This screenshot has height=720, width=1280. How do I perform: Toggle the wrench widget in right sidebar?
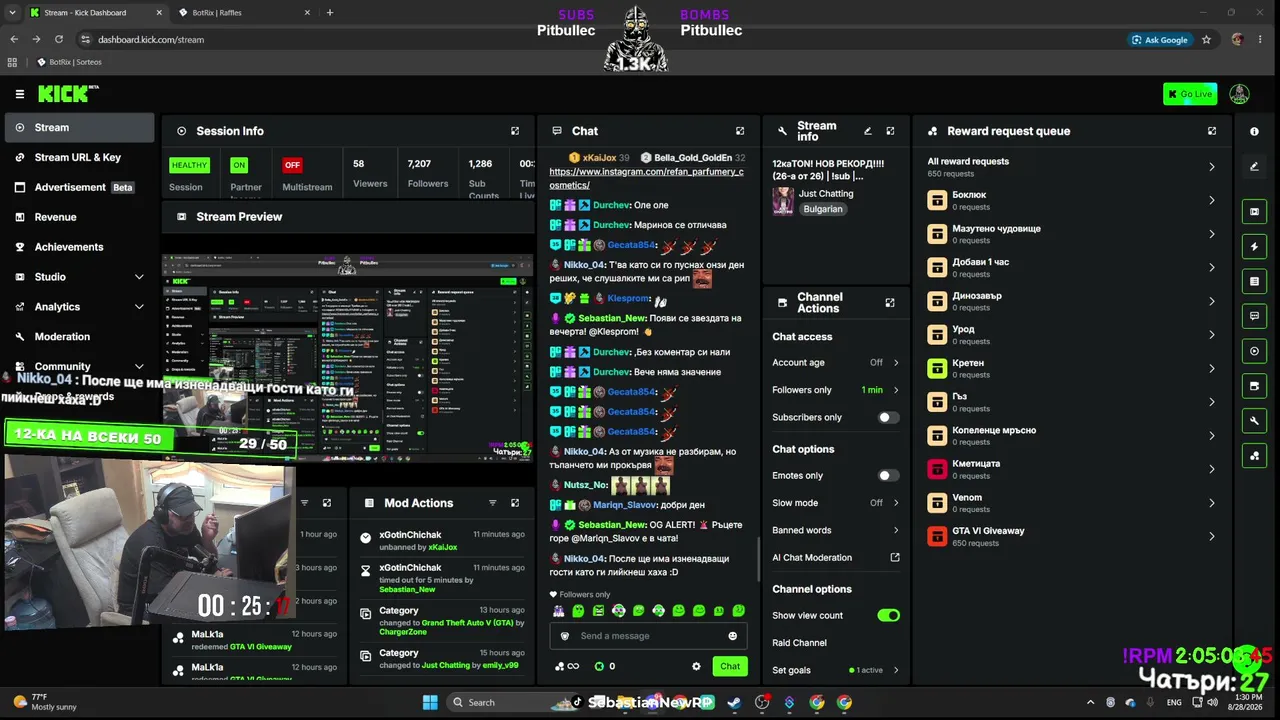pyautogui.click(x=1254, y=421)
